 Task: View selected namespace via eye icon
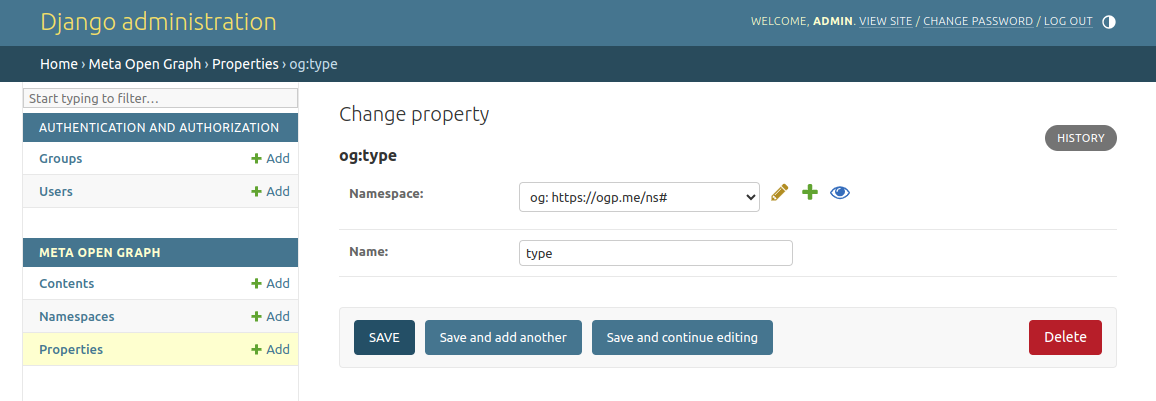[840, 193]
